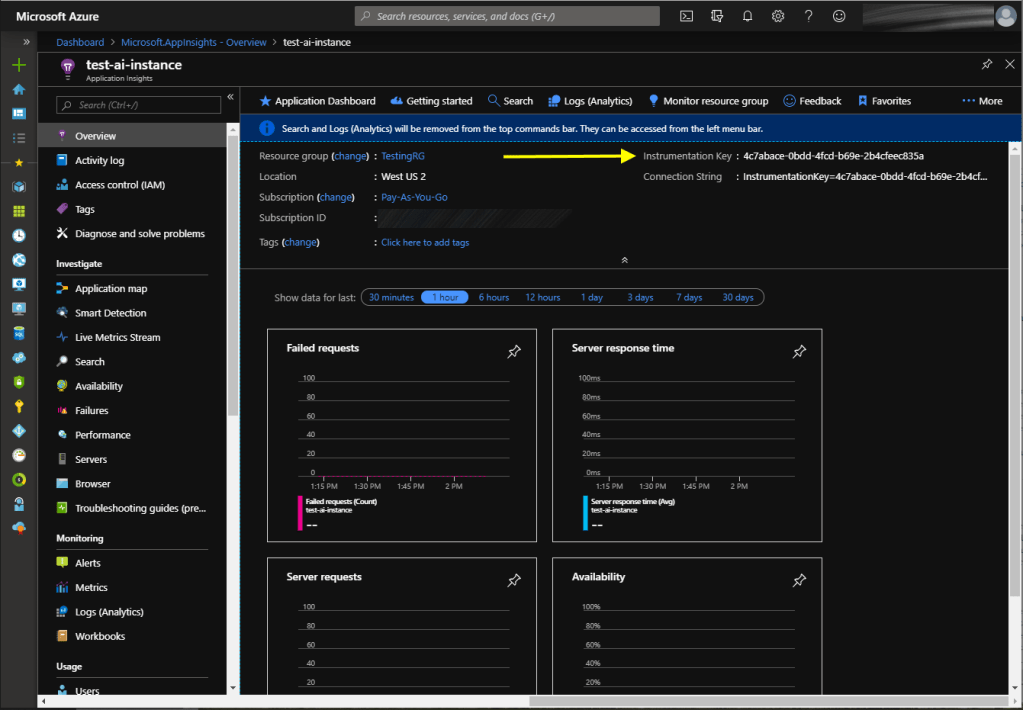Open Live Metrics Stream in sidebar

(117, 337)
